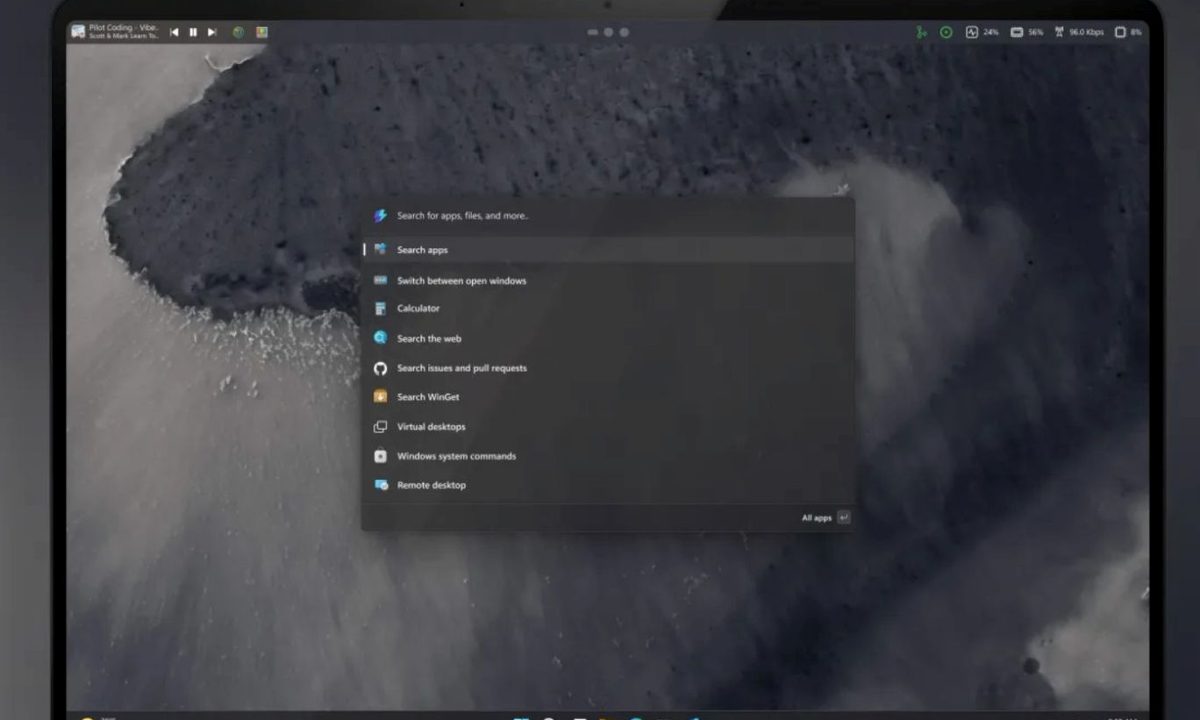The image size is (1200, 720).
Task: Click the green circular status icon
Action: point(946,32)
